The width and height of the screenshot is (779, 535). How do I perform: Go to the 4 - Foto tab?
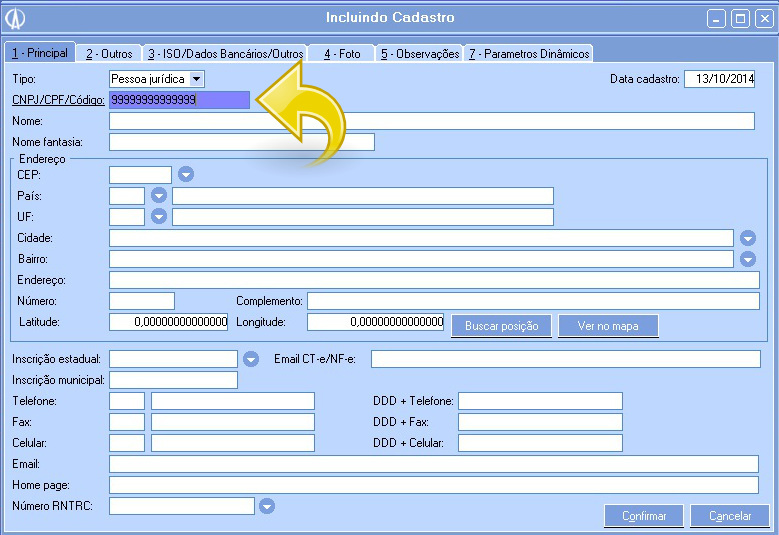(x=342, y=53)
